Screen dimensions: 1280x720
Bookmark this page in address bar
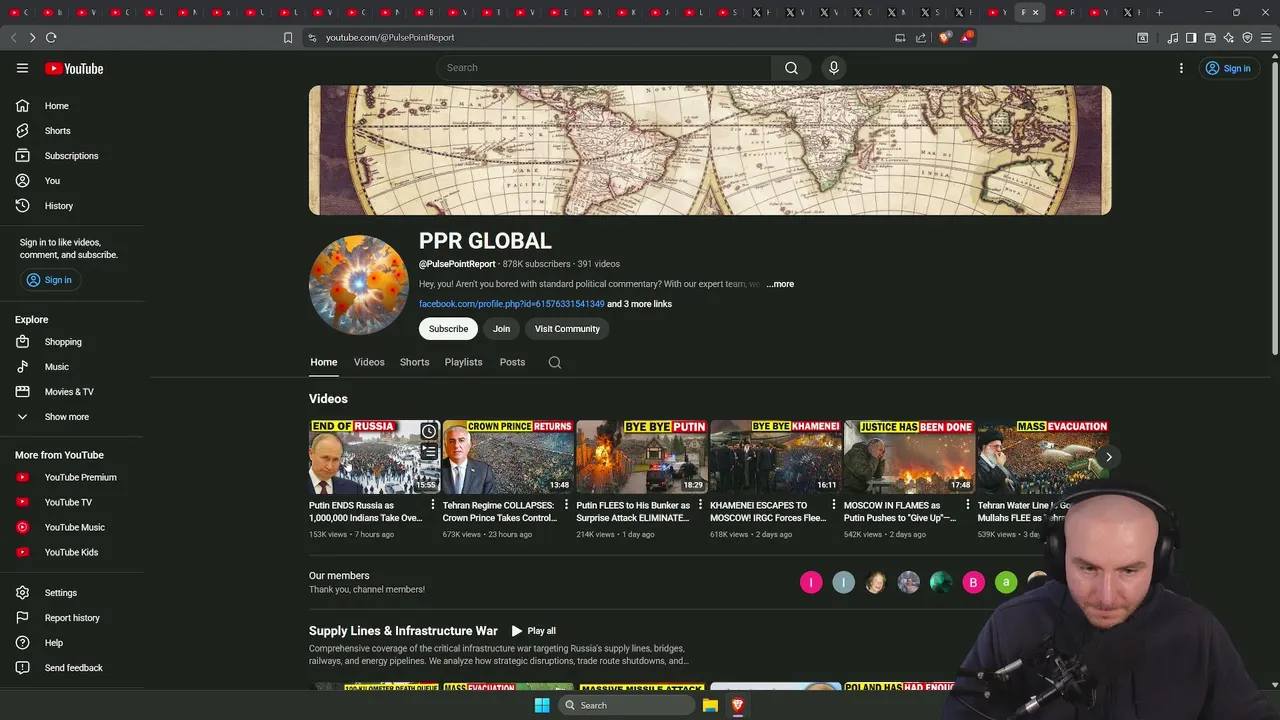point(288,37)
